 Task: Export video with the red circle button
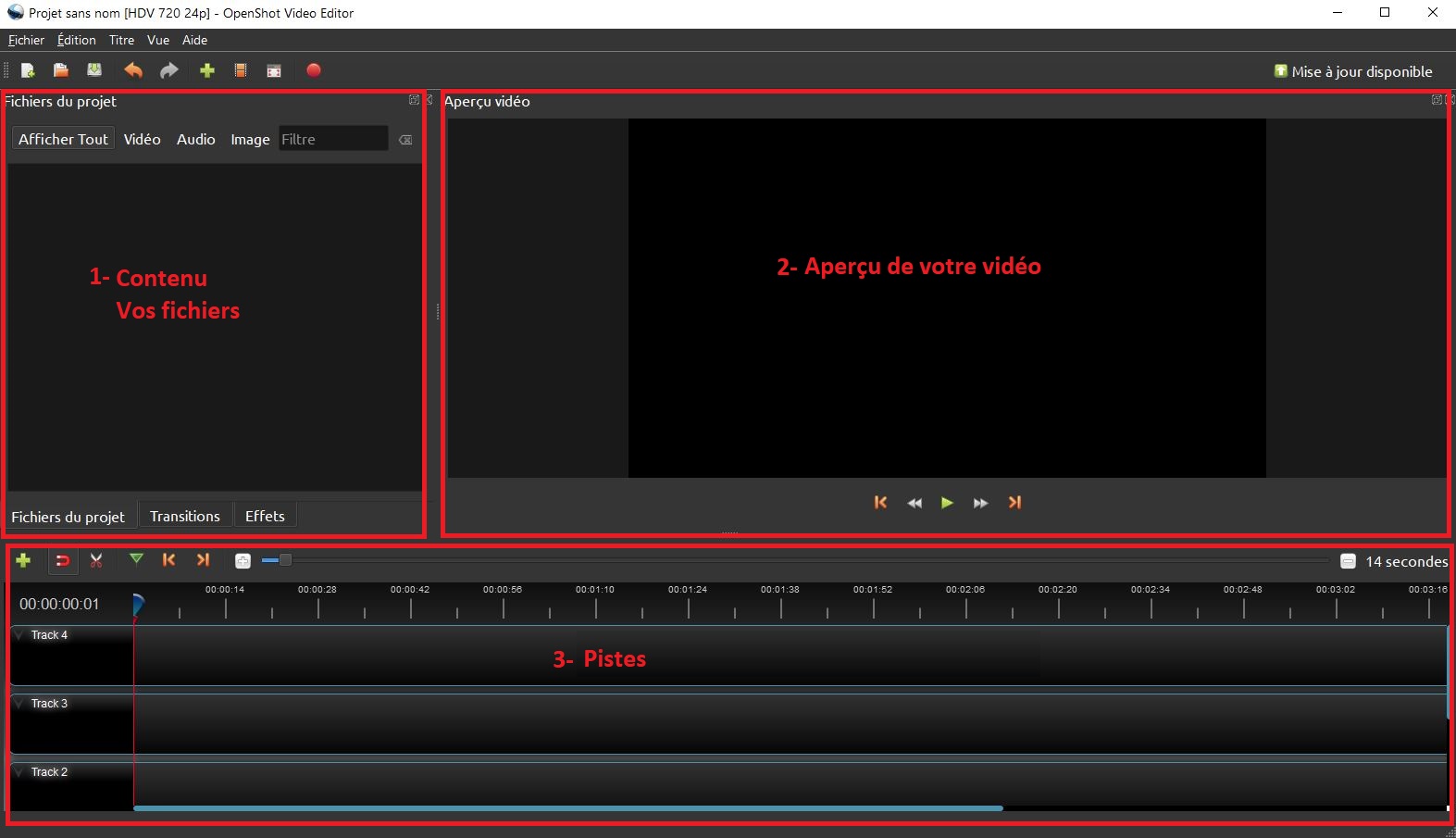[x=314, y=70]
